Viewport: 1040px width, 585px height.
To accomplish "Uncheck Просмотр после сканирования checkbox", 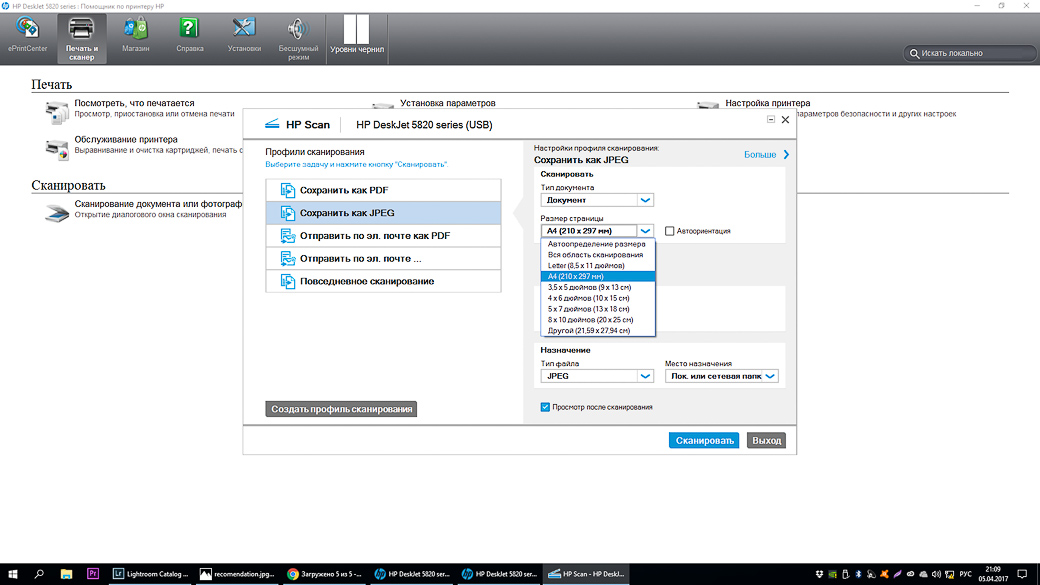I will (x=545, y=407).
